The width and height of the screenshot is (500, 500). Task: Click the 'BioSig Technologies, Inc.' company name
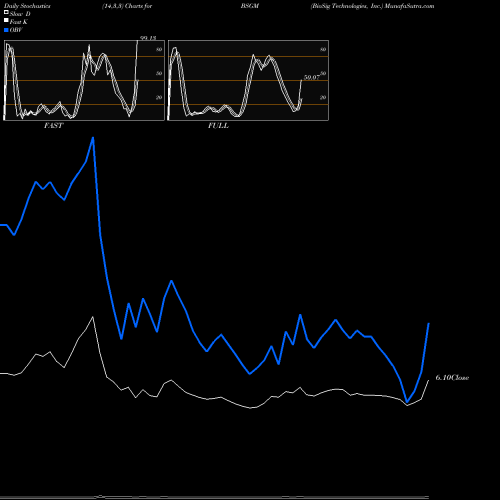347,6
